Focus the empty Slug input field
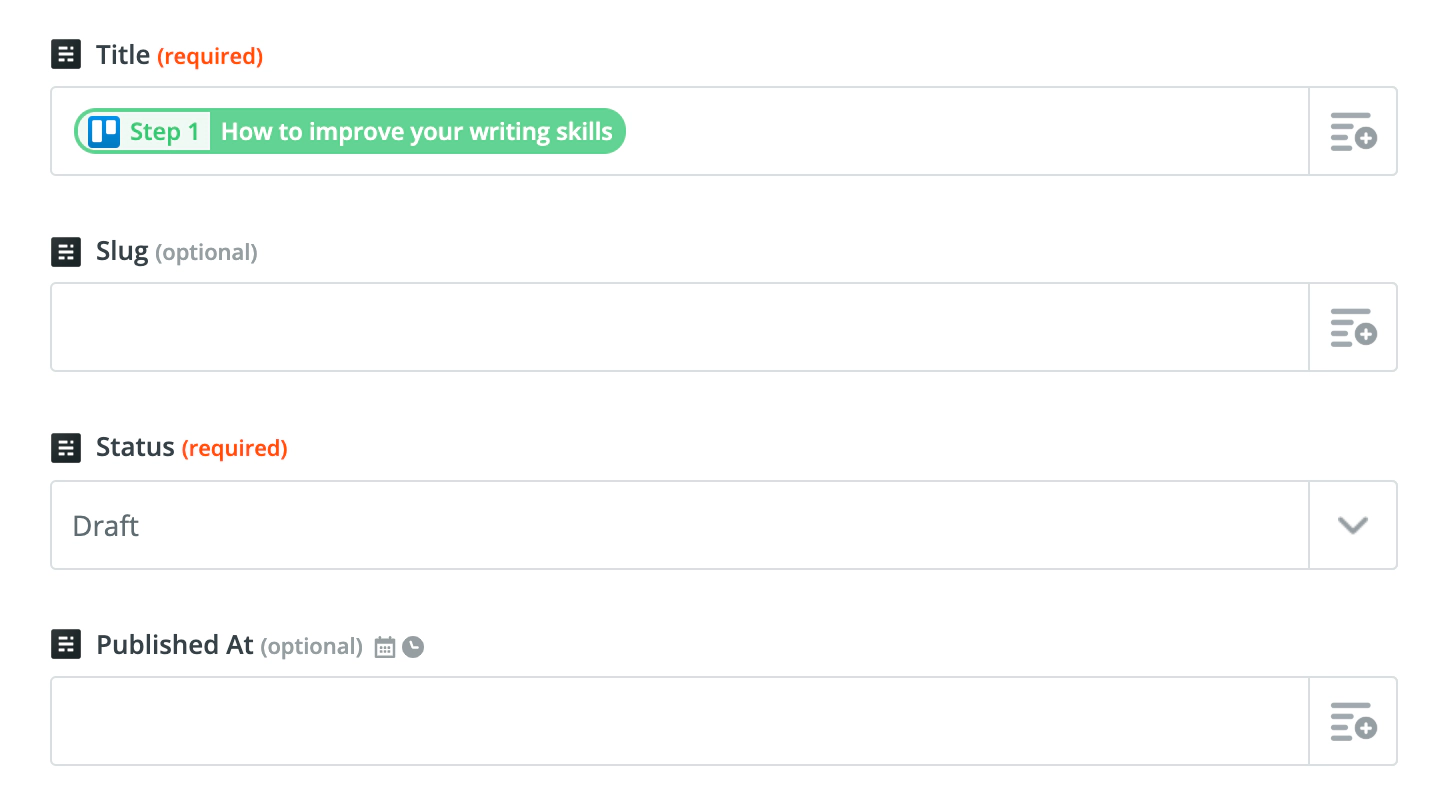The height and width of the screenshot is (786, 1454). pos(679,328)
